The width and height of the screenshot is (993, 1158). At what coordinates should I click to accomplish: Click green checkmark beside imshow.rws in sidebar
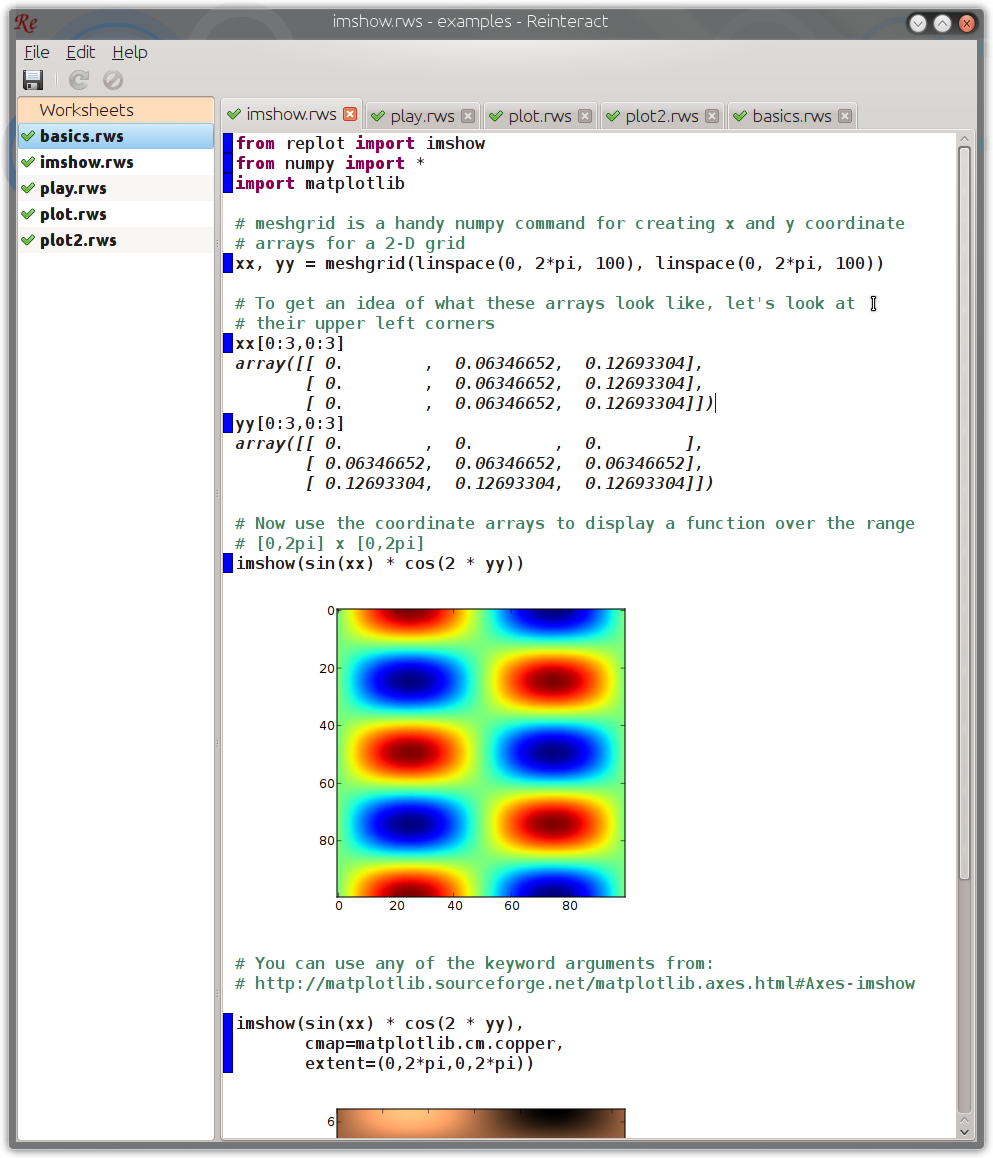click(x=28, y=162)
